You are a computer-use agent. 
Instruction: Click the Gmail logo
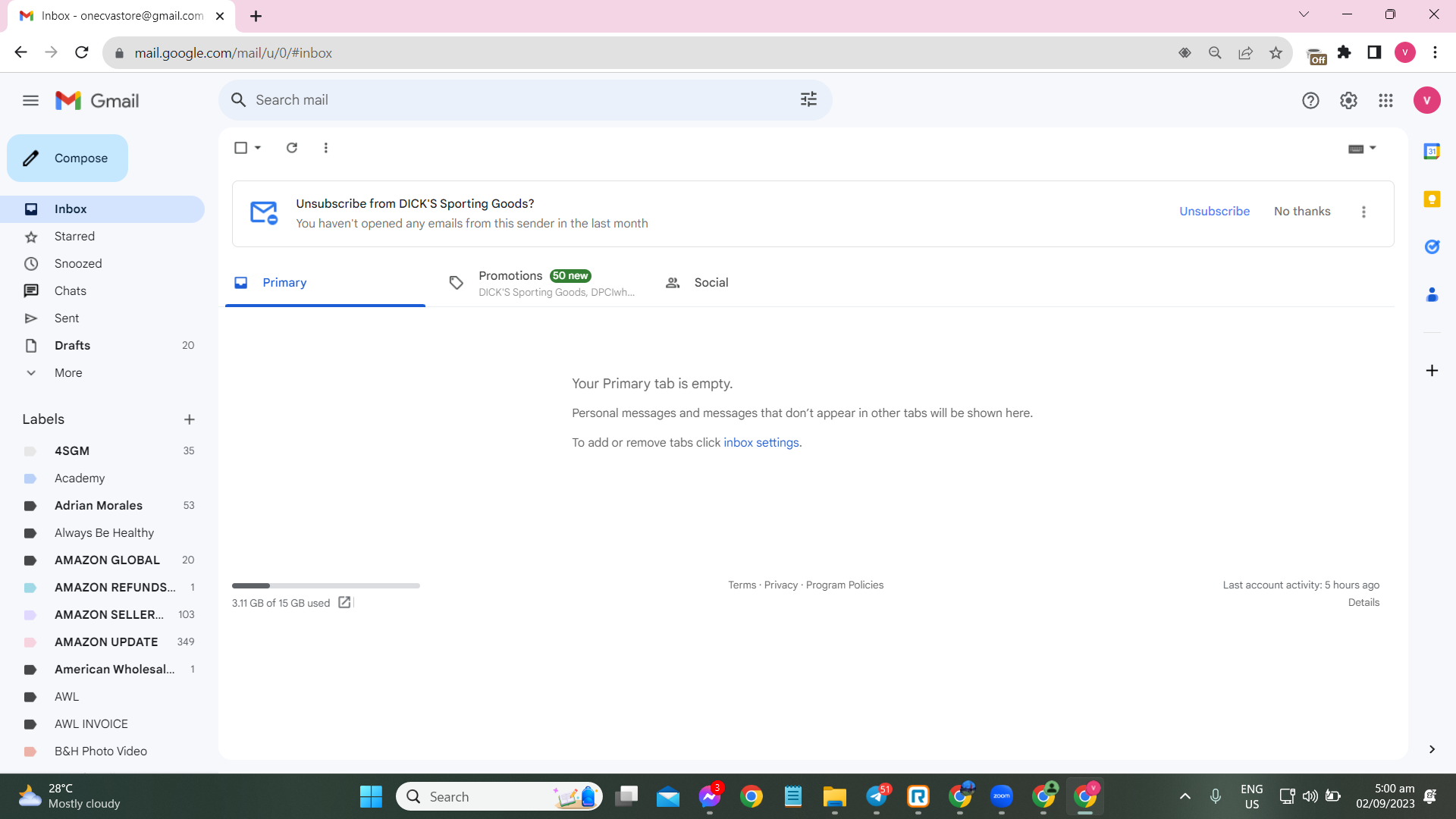97,100
